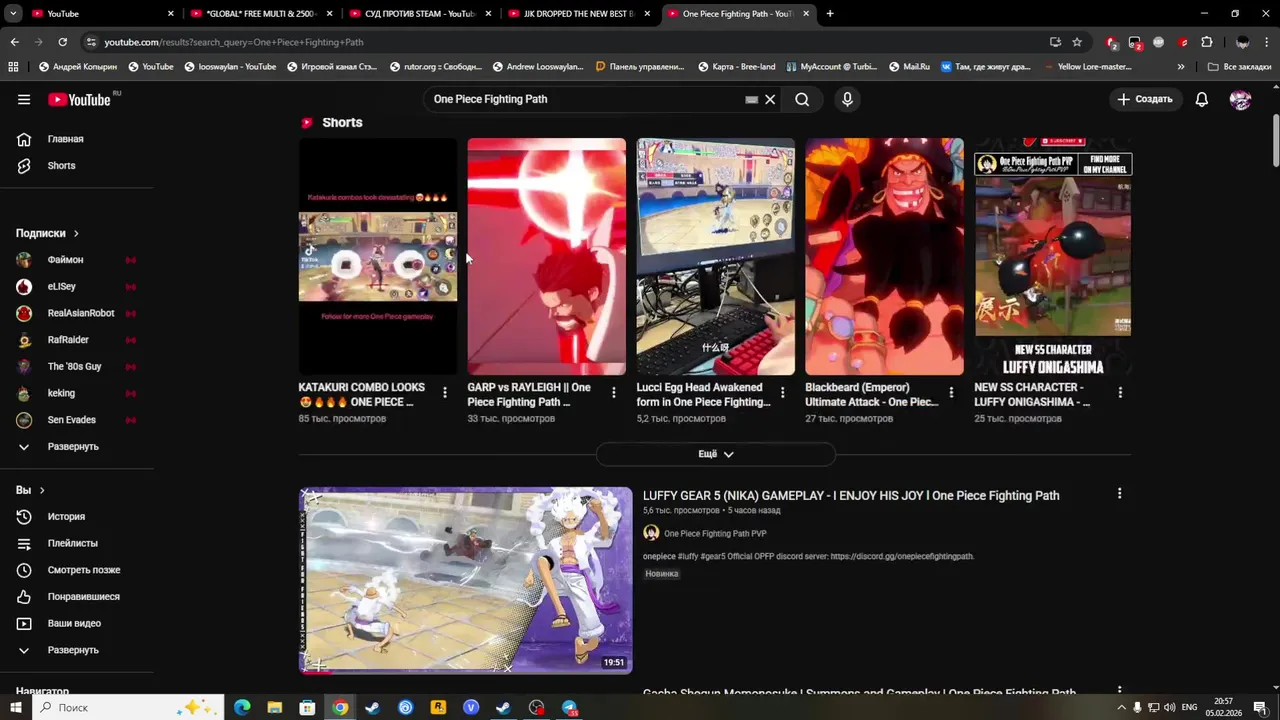Click the YouTube logo
Image resolution: width=1280 pixels, height=720 pixels.
(x=79, y=99)
